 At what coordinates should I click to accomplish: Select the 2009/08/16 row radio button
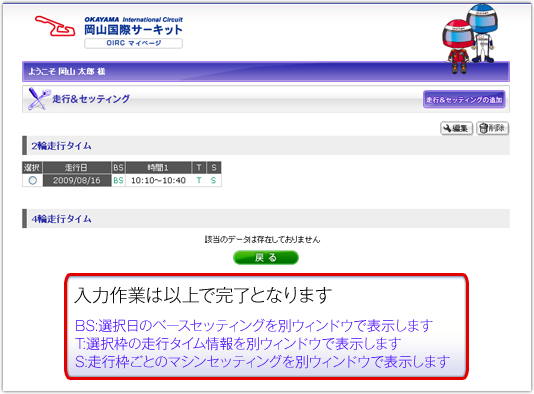point(33,180)
